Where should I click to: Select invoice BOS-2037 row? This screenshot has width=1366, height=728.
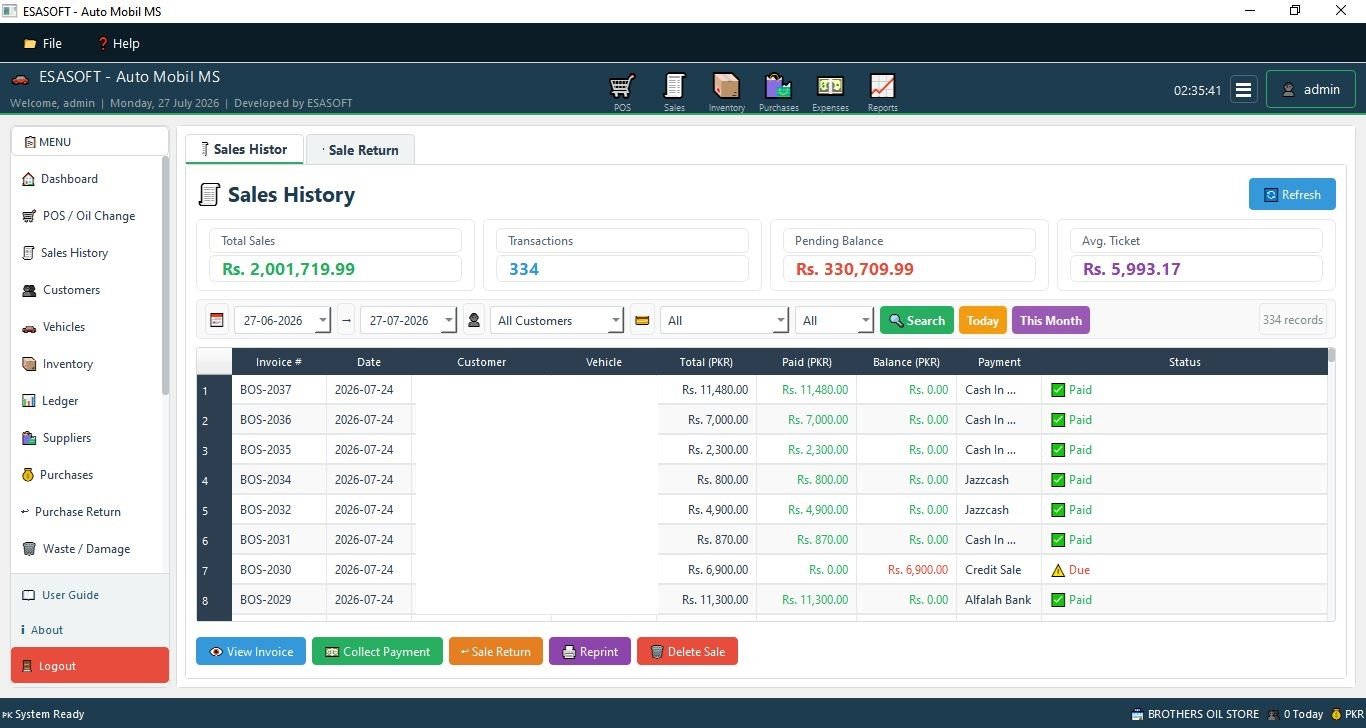[x=762, y=390]
